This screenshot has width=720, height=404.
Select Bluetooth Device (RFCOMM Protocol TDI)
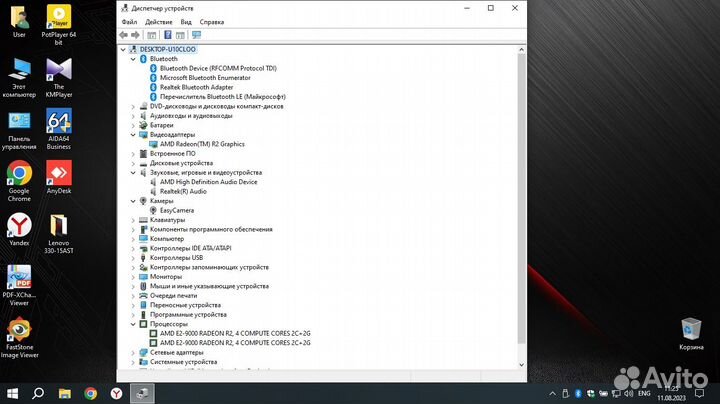pos(218,68)
